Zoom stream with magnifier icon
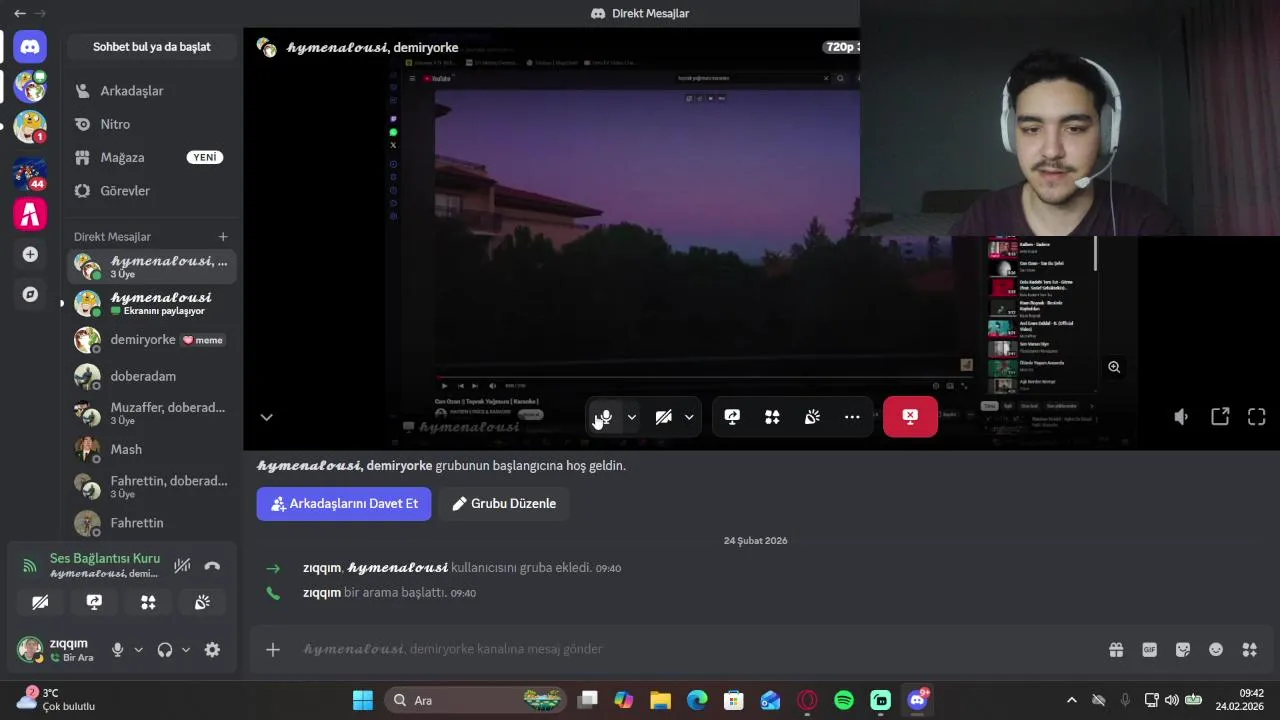 [x=1114, y=367]
